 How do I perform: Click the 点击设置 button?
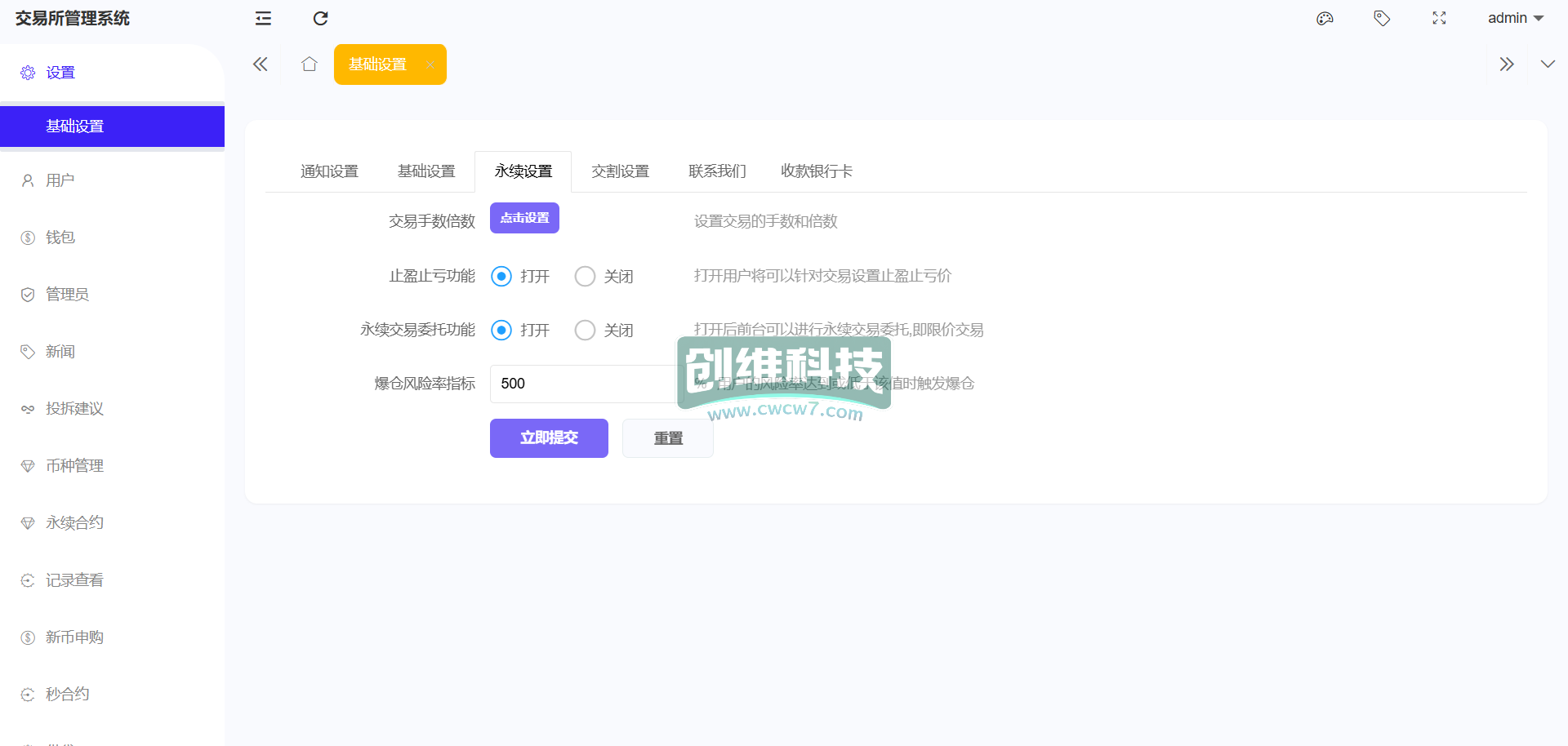click(x=524, y=218)
